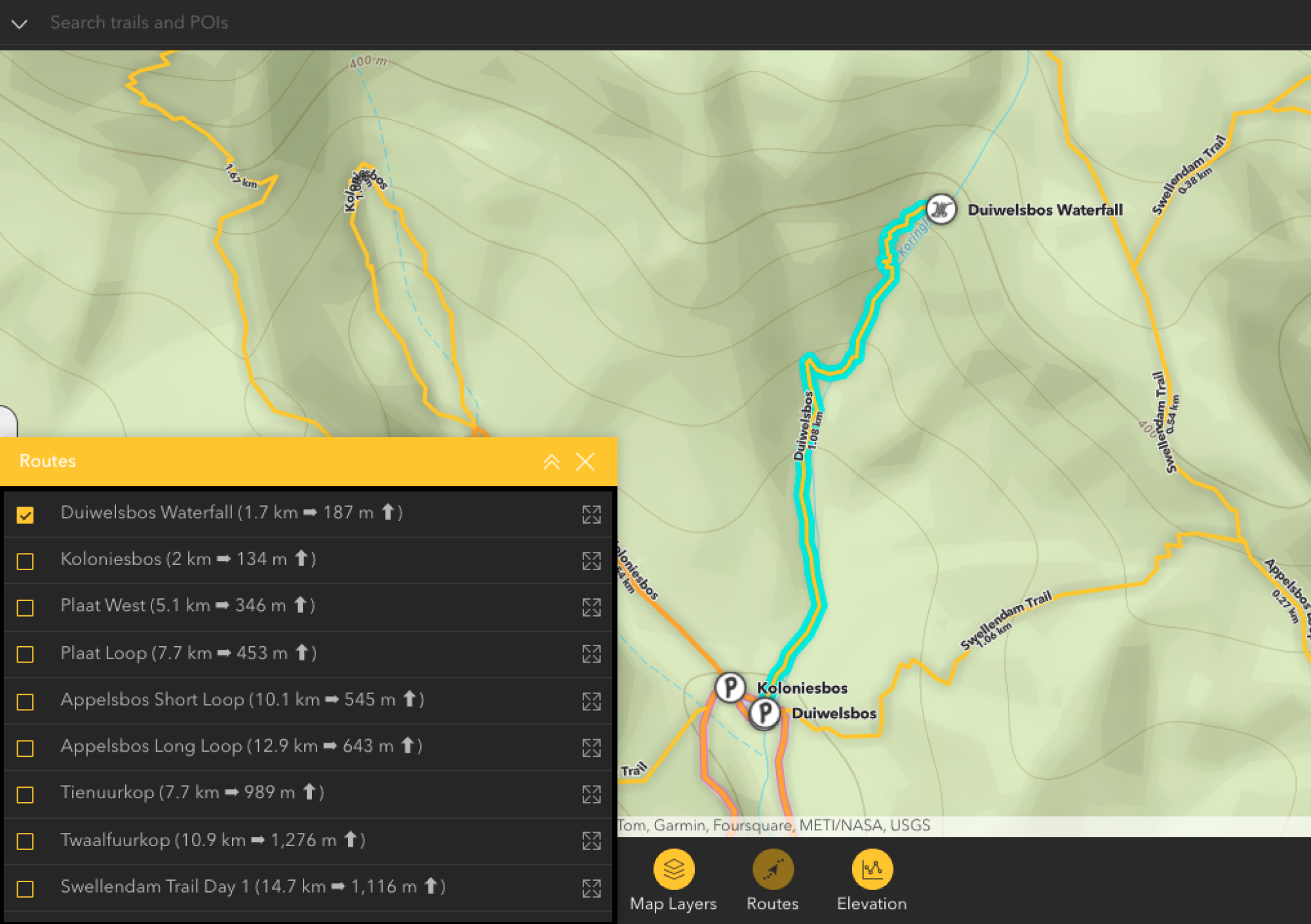Viewport: 1311px width, 924px height.
Task: Click the Duiwelsbos parking marker
Action: (x=764, y=713)
